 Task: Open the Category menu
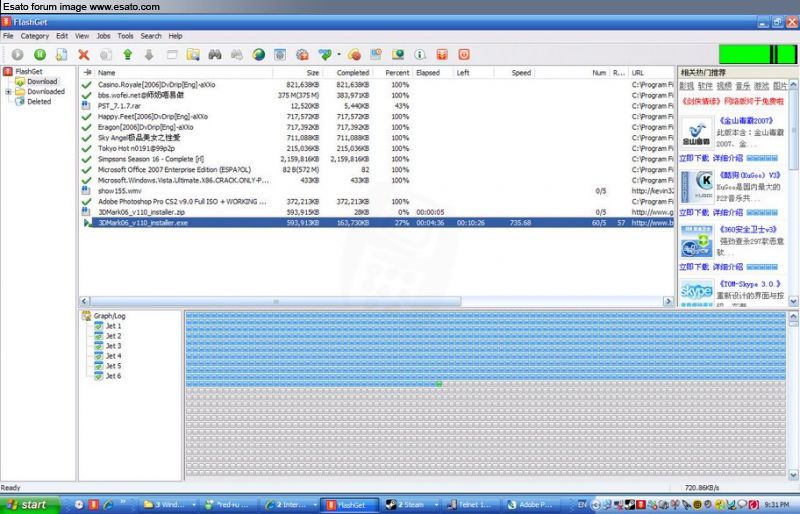click(35, 36)
